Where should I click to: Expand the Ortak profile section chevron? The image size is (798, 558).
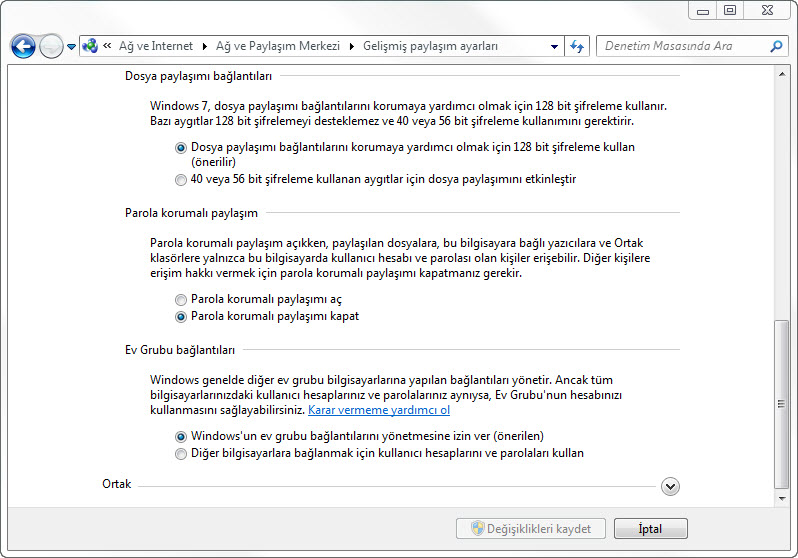pyautogui.click(x=670, y=486)
